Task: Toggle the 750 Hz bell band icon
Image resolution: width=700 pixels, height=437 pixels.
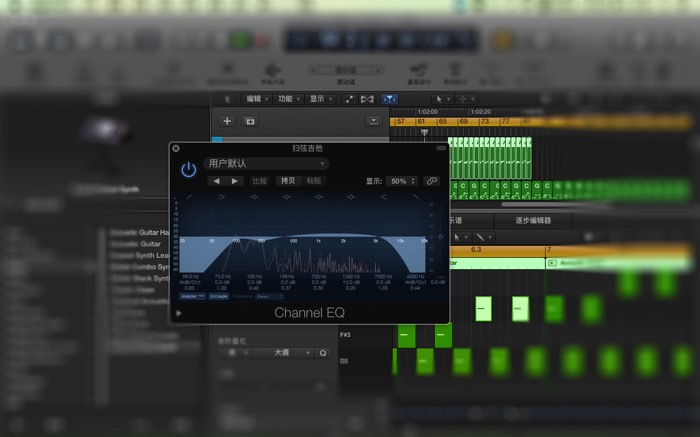Action: click(x=319, y=197)
